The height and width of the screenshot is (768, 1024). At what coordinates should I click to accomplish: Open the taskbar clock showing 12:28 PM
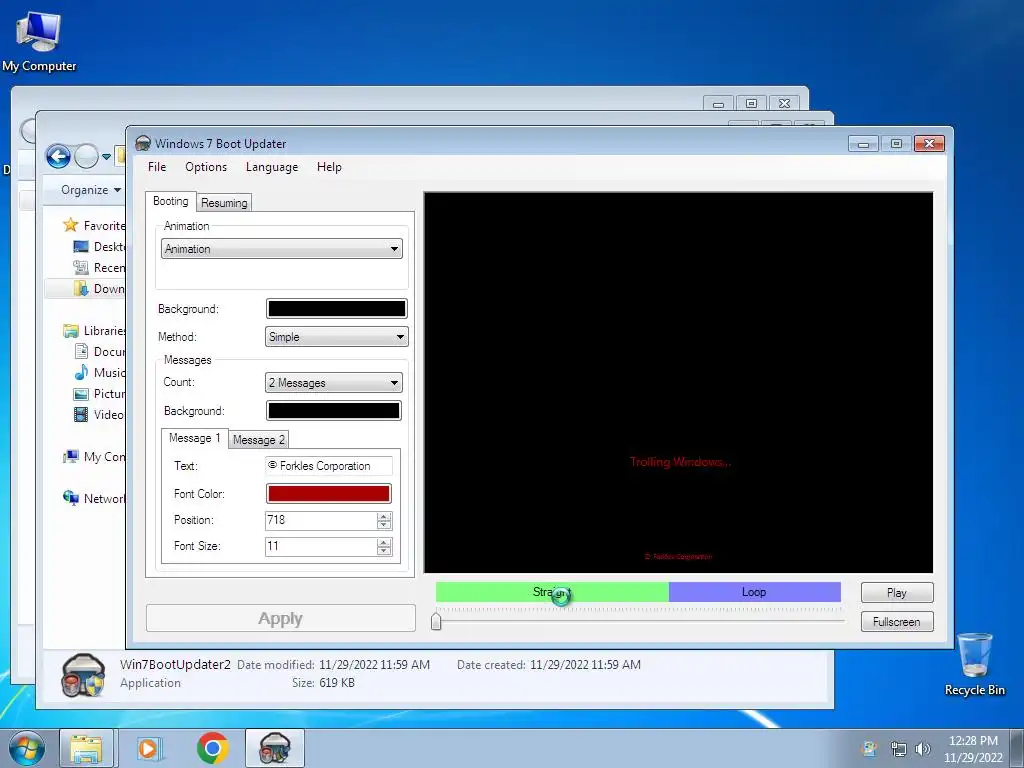click(973, 749)
